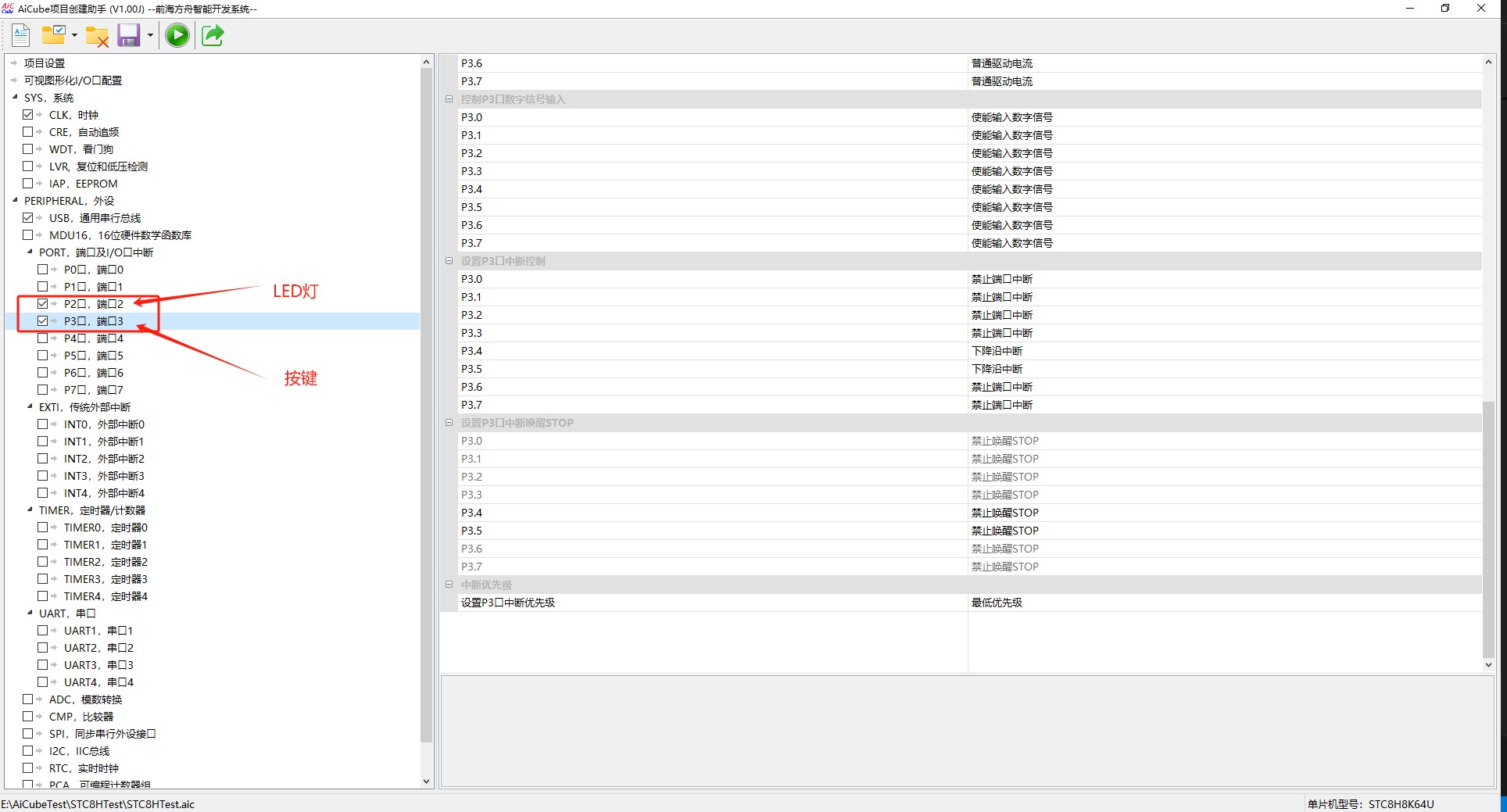Click the property grid scroll down arrow
1507x812 pixels.
point(1488,665)
